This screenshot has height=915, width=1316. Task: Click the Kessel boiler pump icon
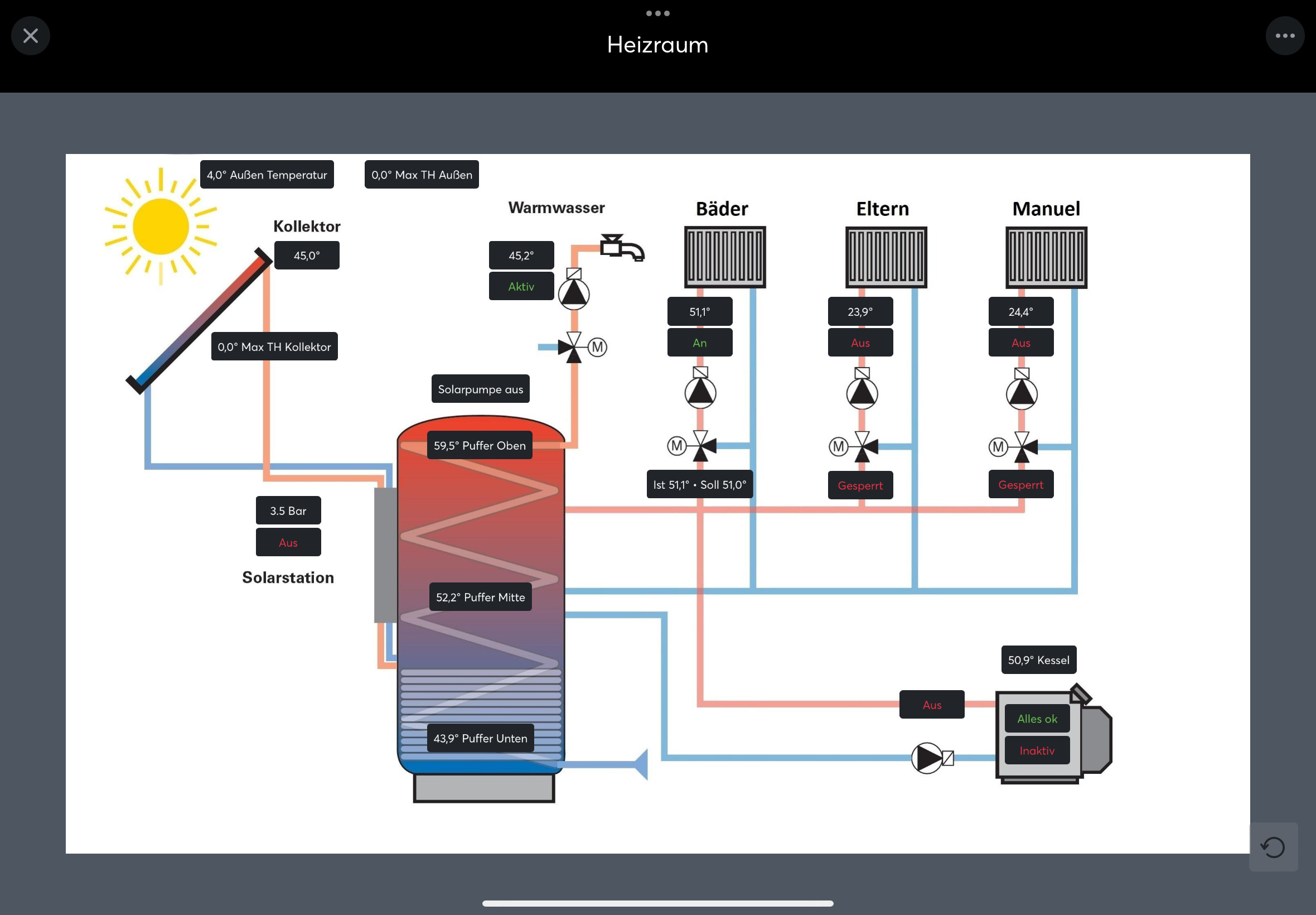pos(928,758)
